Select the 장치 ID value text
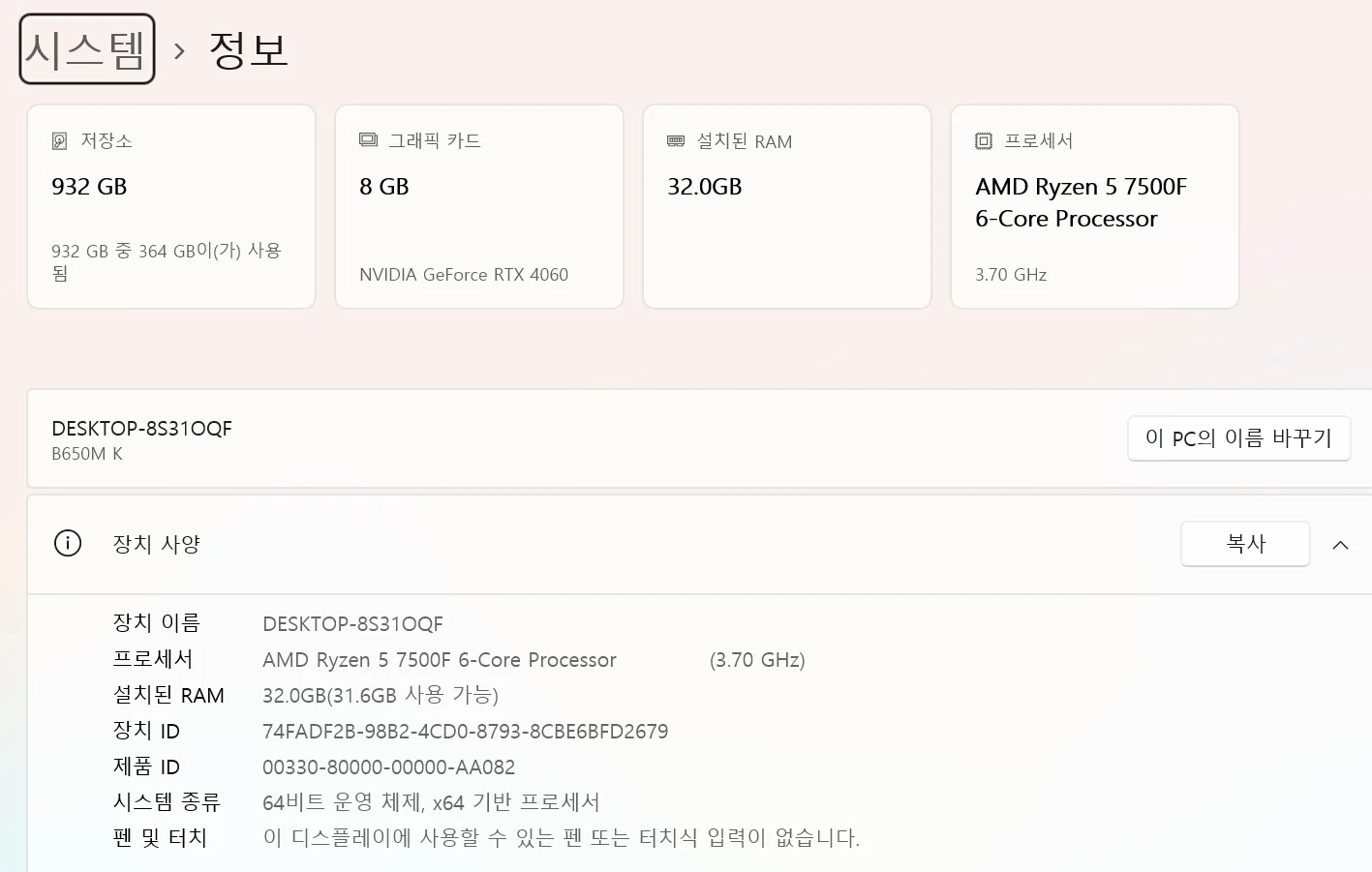The width and height of the screenshot is (1372, 872). pyautogui.click(x=466, y=732)
